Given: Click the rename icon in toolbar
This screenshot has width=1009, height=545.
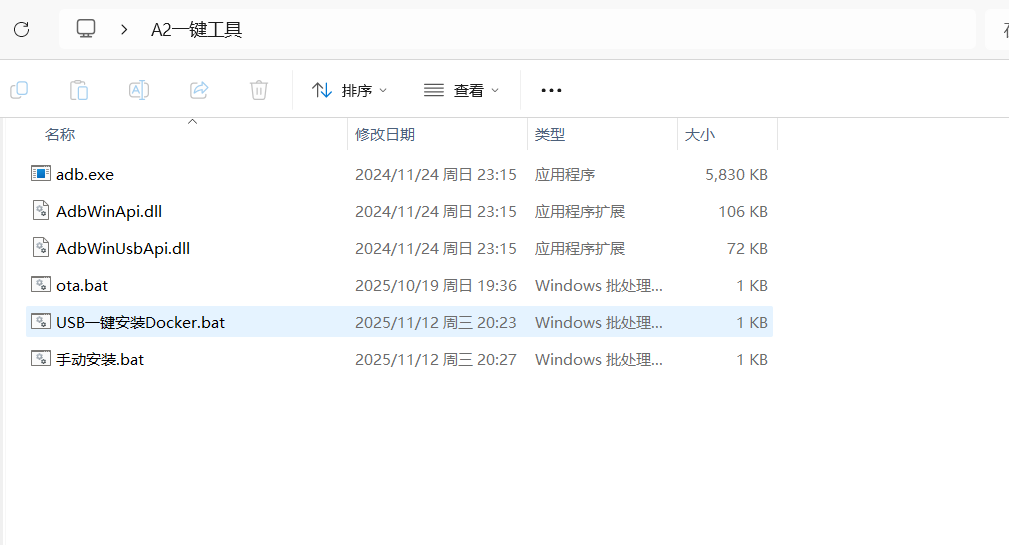Looking at the screenshot, I should [x=139, y=90].
